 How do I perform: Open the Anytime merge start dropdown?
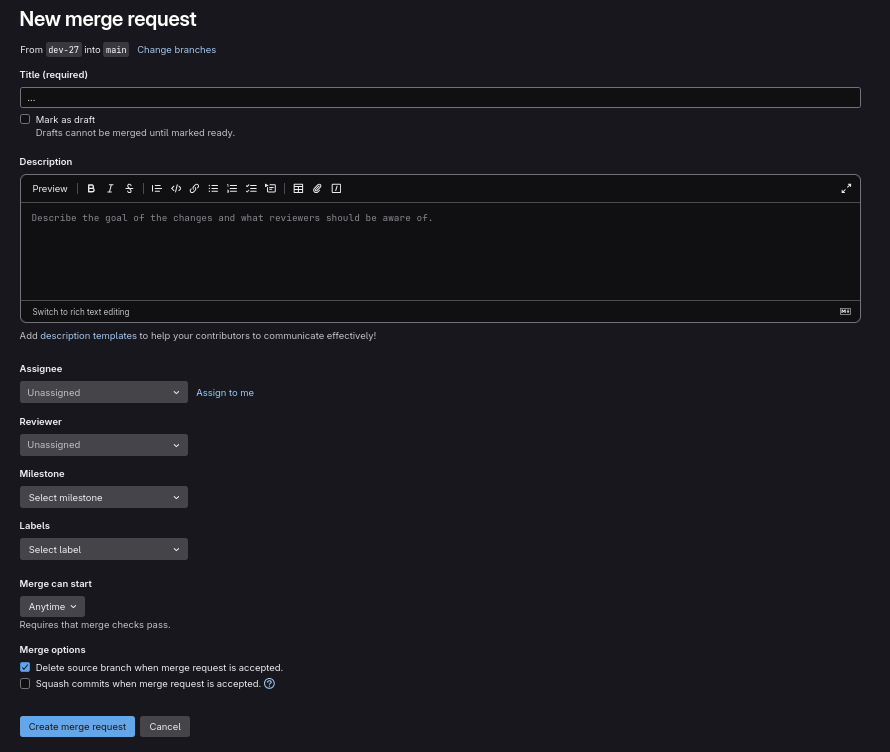52,606
